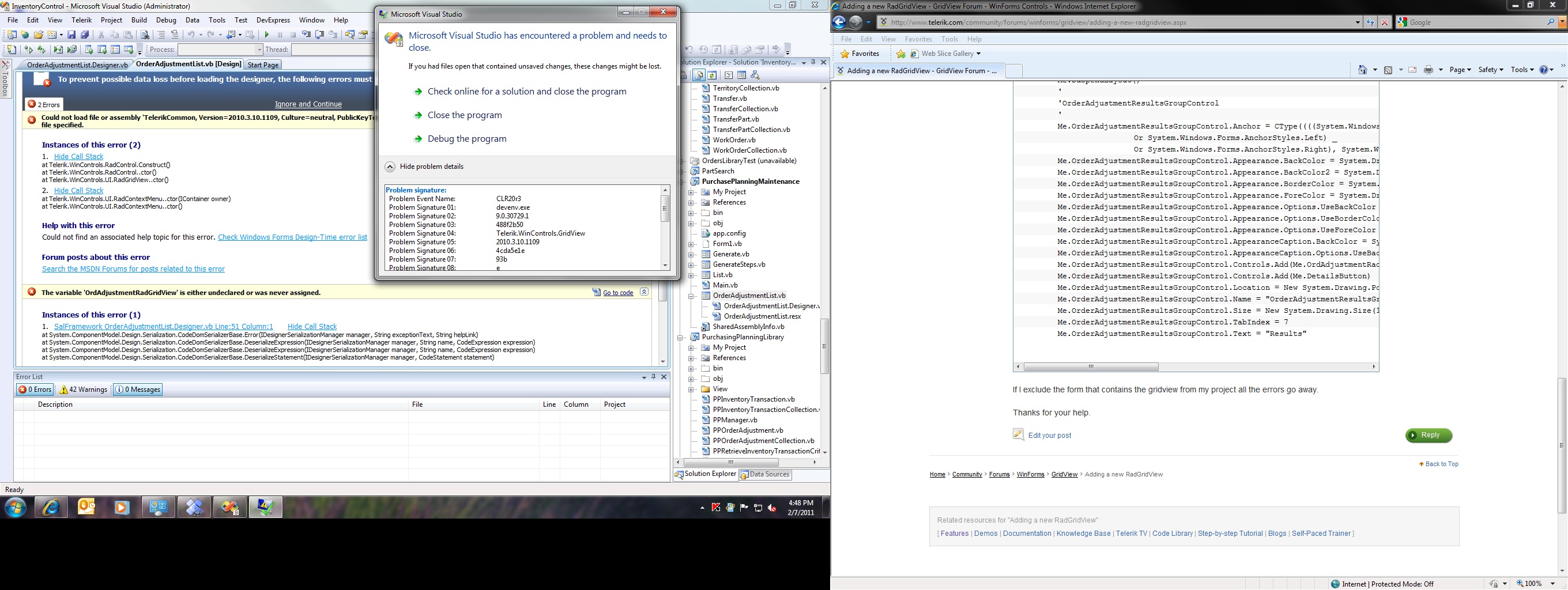Viewport: 1568px width, 590px height.
Task: Collapse the PurchasingPlanningLibrary project node
Action: [x=680, y=338]
